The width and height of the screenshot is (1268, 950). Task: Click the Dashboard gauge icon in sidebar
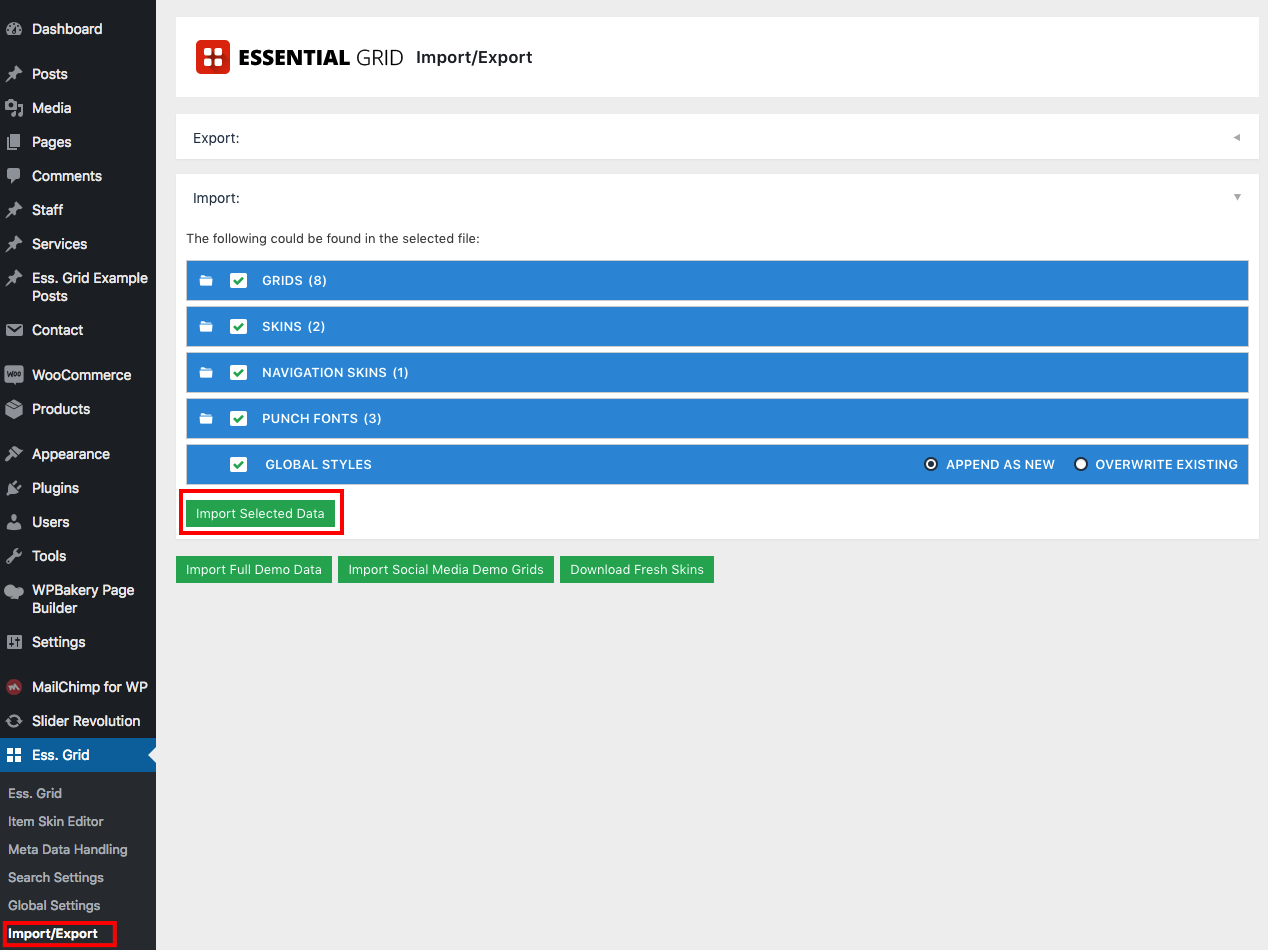14,29
